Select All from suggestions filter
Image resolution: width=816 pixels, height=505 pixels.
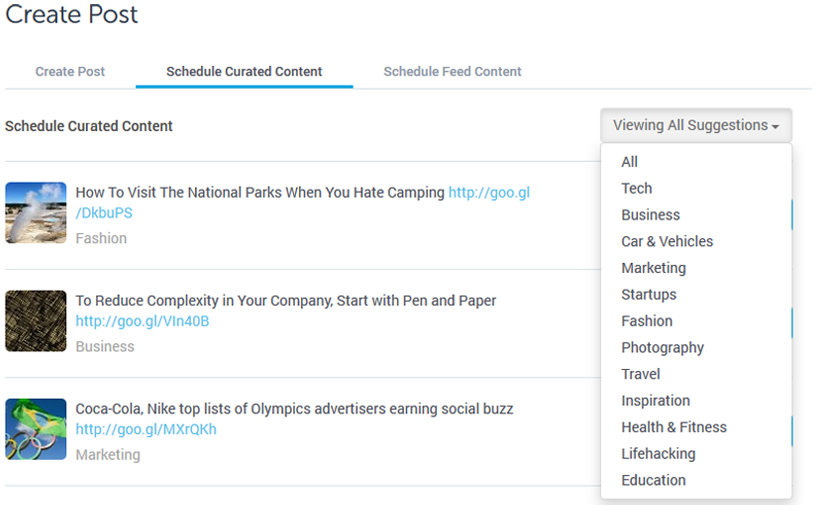pos(629,162)
